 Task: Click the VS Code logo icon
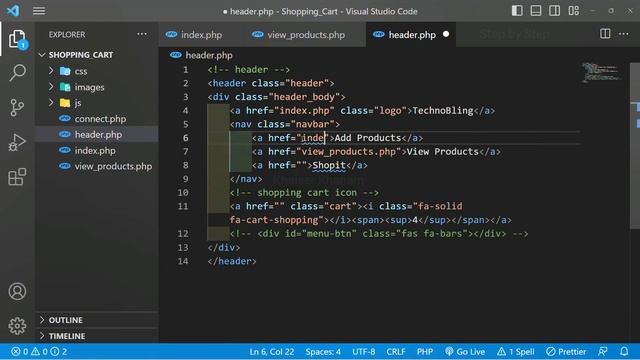pos(13,11)
